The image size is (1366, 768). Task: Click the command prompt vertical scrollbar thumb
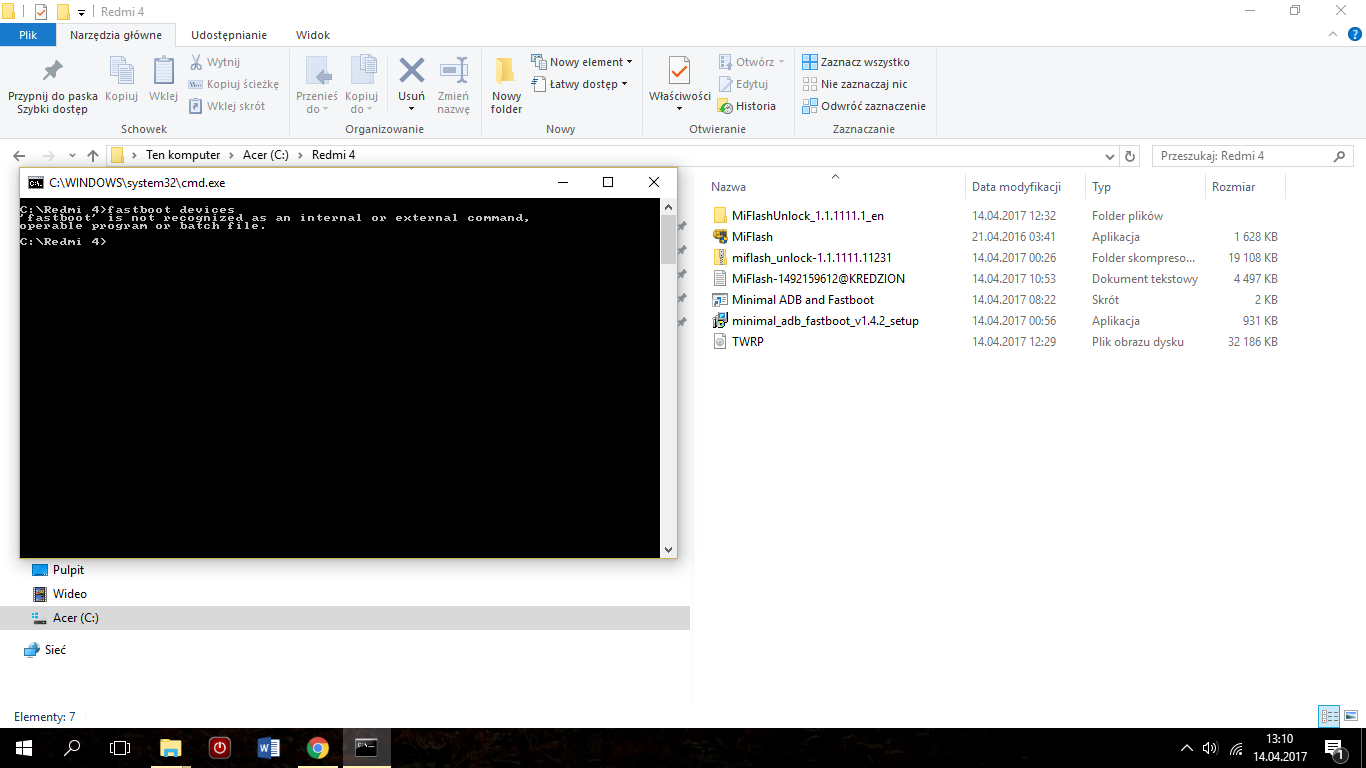point(669,240)
